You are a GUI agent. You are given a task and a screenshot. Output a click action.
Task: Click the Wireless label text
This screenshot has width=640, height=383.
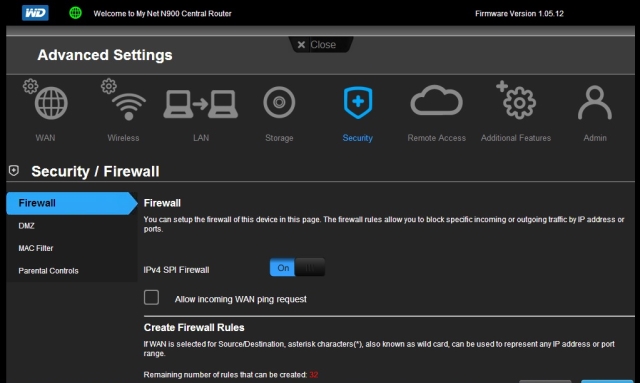click(x=123, y=138)
